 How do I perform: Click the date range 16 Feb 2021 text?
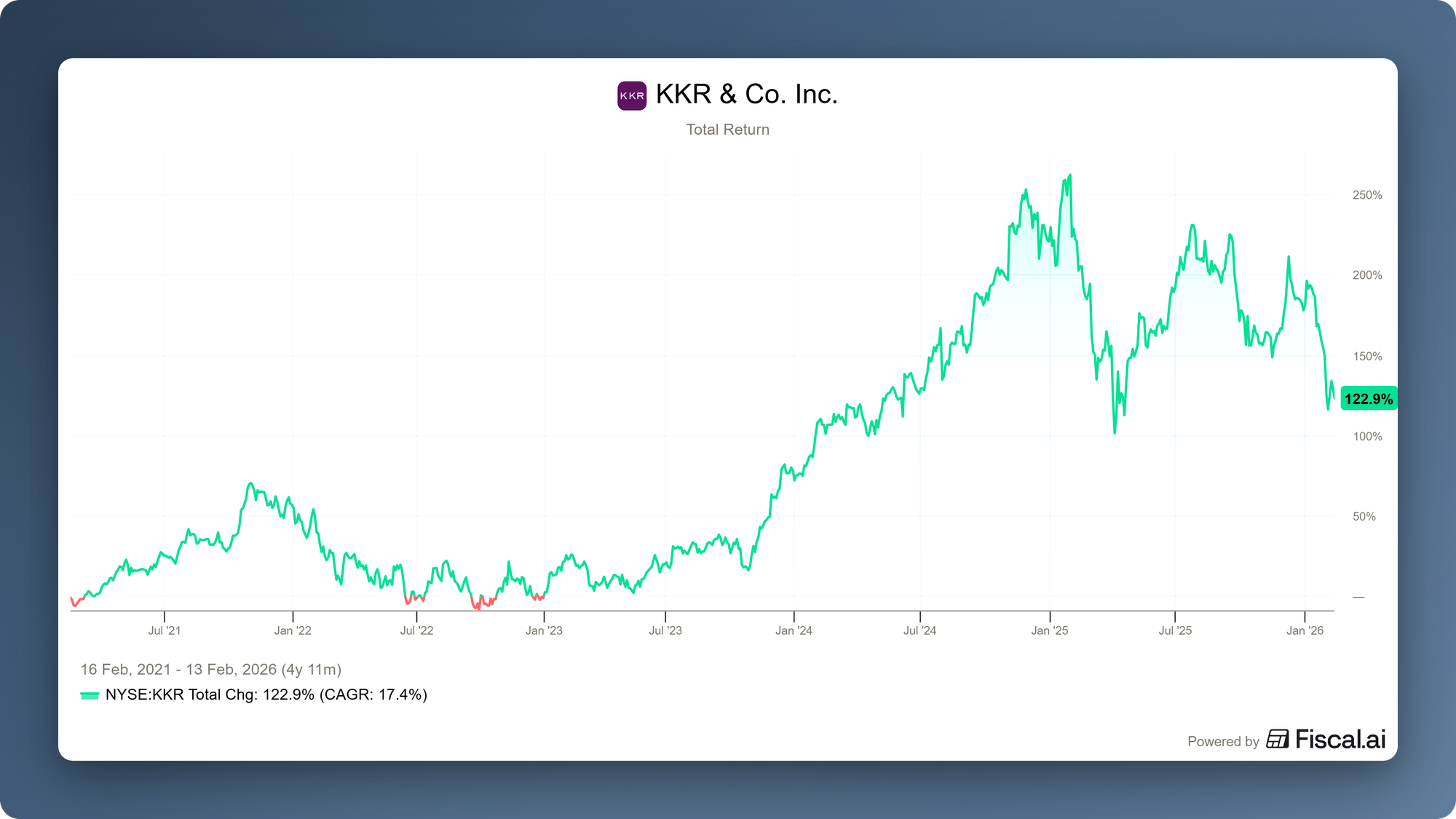[x=210, y=669]
